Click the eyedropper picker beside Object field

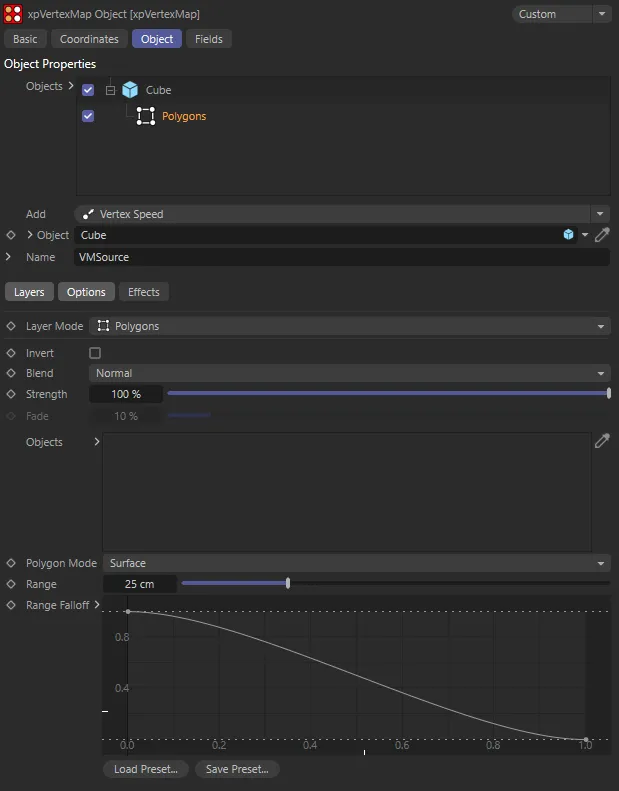602,235
